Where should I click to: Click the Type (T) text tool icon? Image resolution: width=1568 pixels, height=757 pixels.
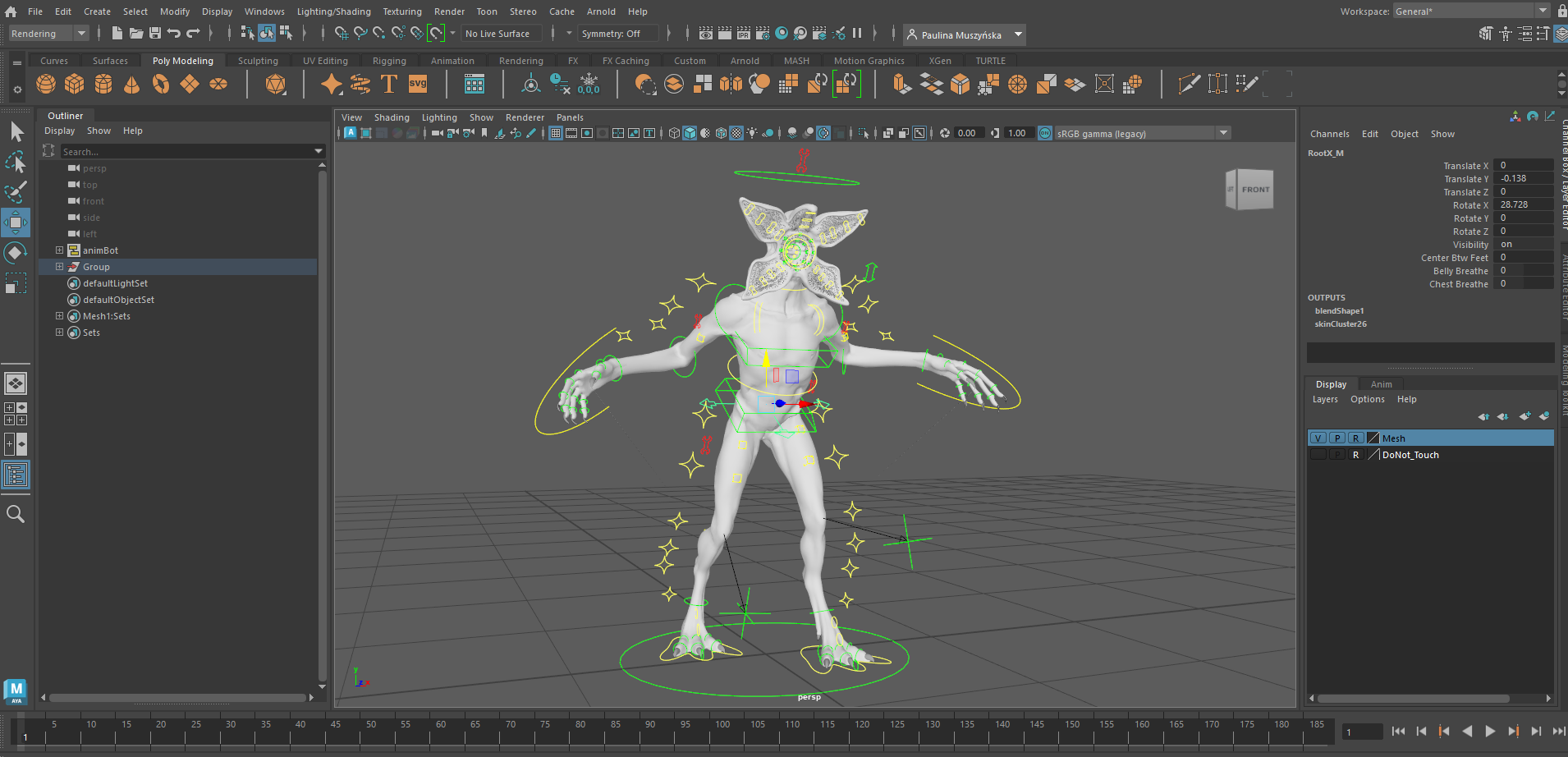click(x=389, y=84)
